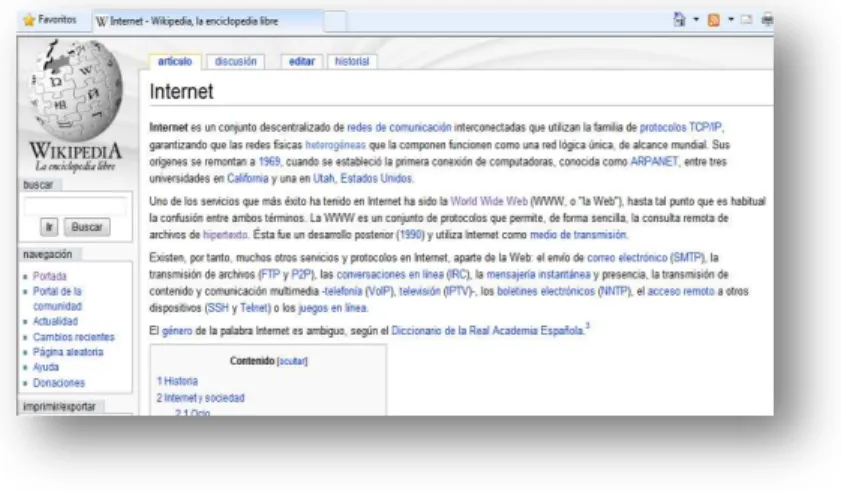This screenshot has height=492, width=841.
Task: Follow the heterogéneas link
Action: pyautogui.click(x=335, y=145)
